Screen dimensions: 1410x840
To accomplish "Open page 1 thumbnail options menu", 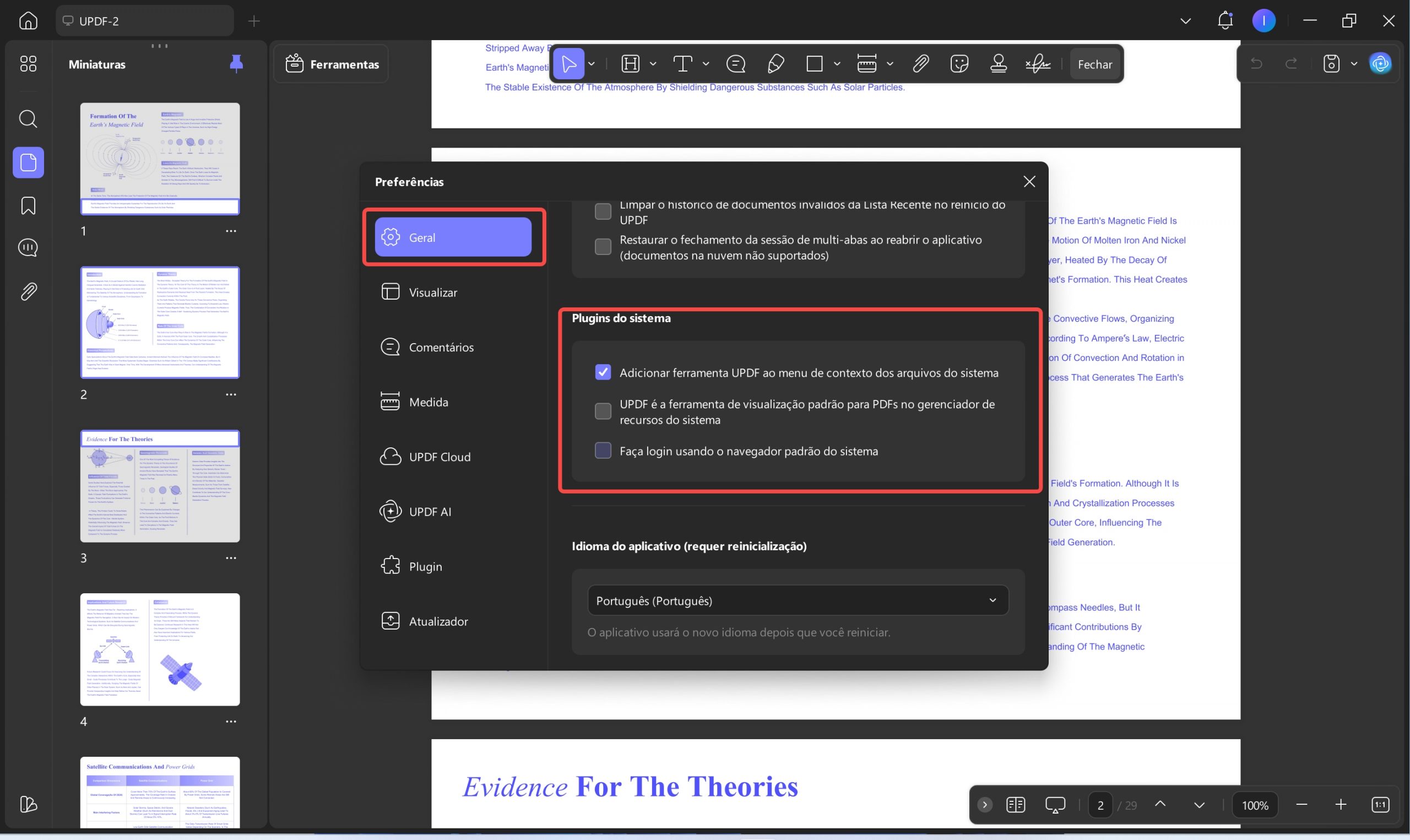I will click(231, 231).
